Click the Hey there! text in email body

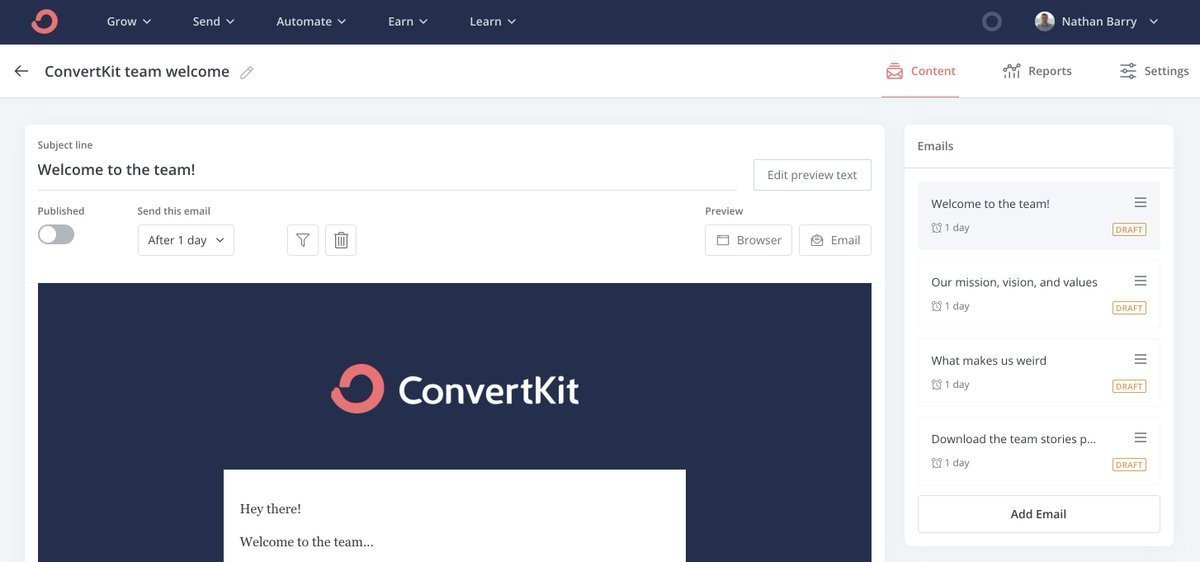point(270,509)
